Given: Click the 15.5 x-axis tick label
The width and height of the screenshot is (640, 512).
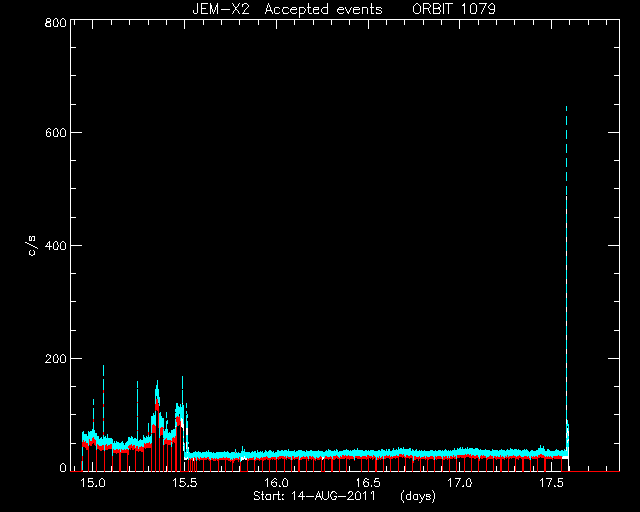Looking at the screenshot, I should click(184, 483).
